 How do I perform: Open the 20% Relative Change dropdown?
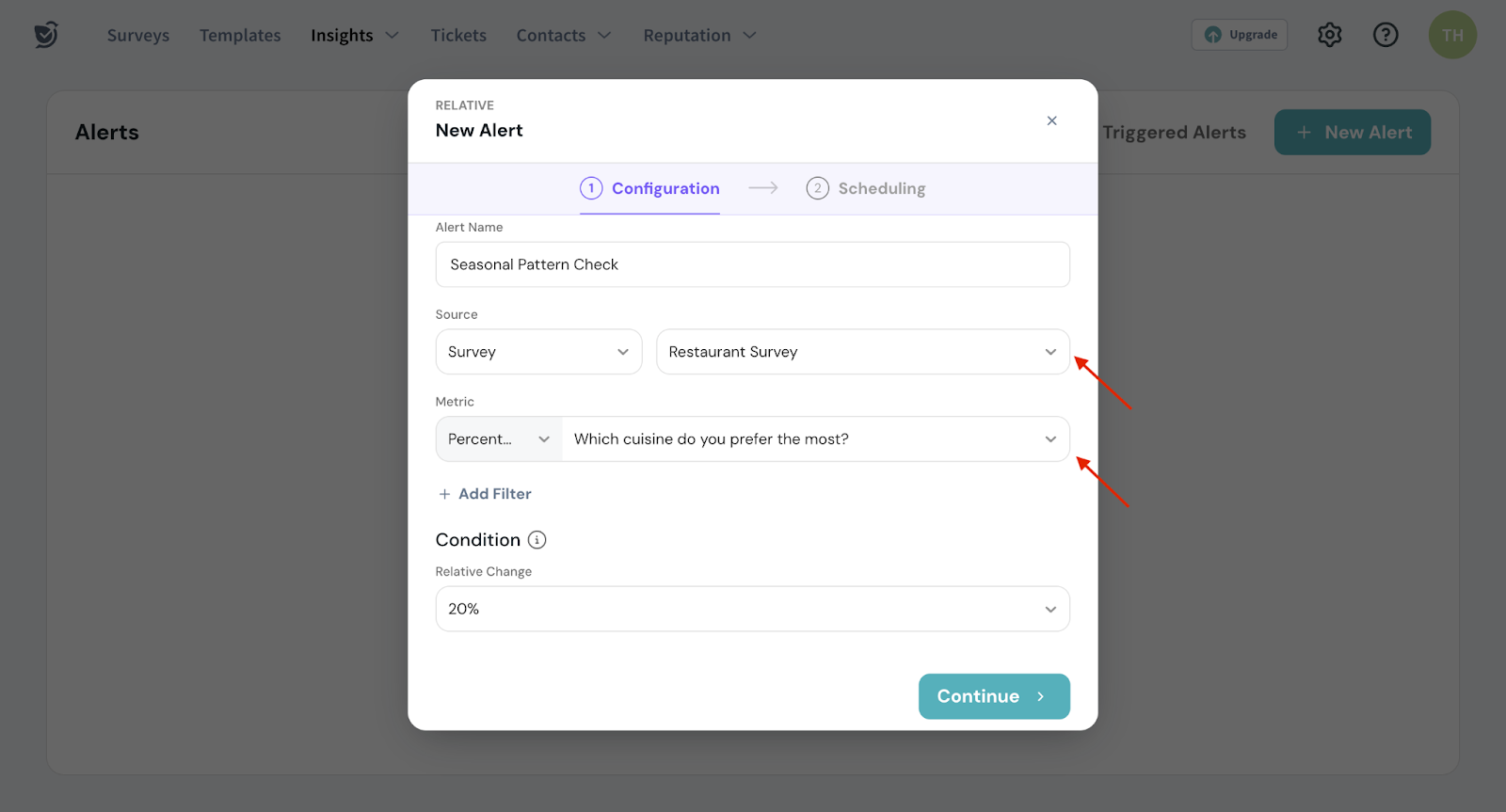[752, 609]
